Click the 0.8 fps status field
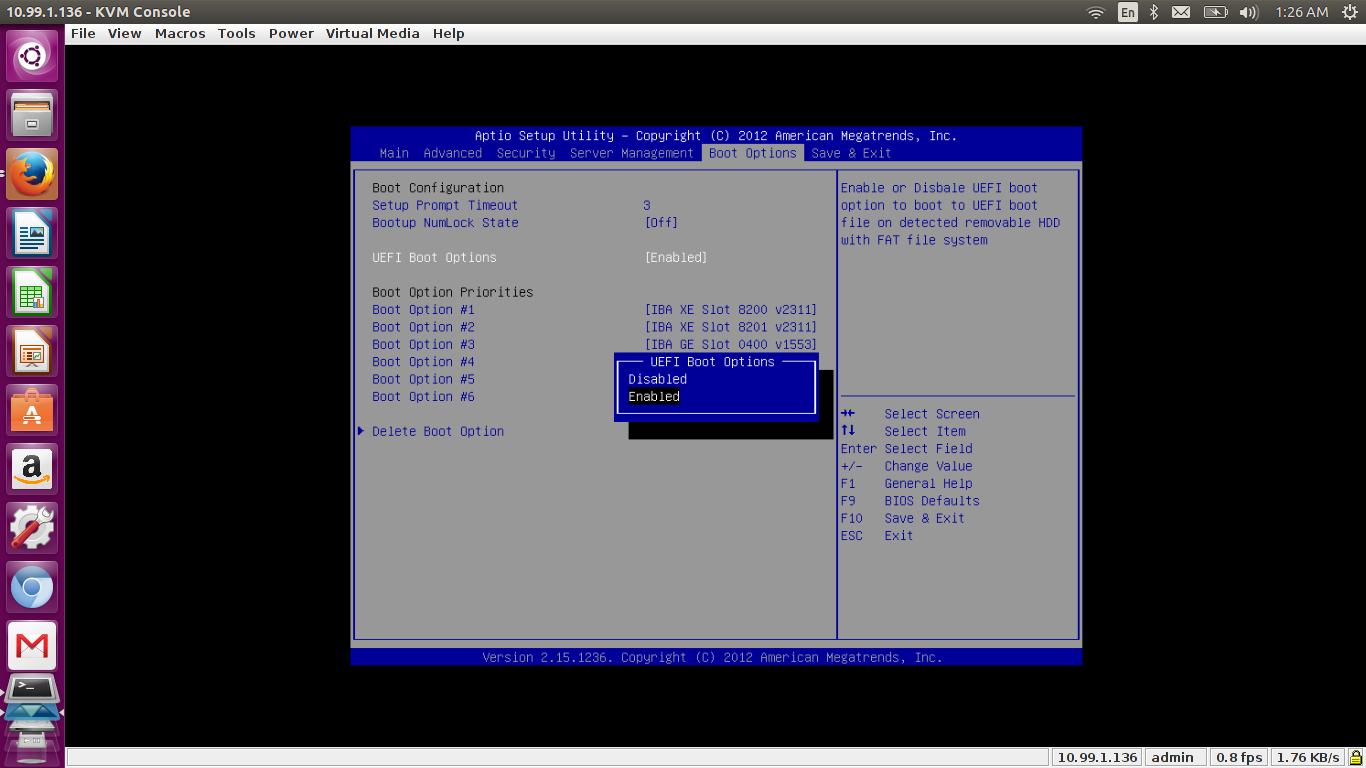This screenshot has width=1366, height=768. pyautogui.click(x=1238, y=757)
